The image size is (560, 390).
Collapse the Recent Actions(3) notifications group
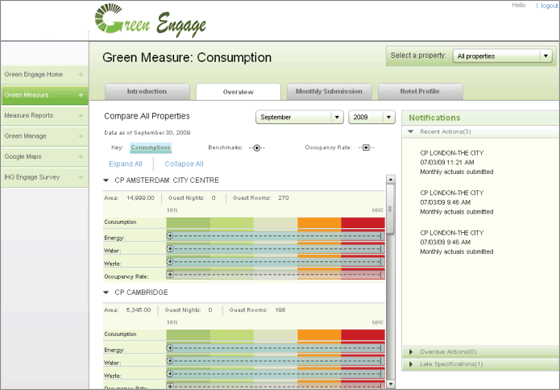tap(411, 132)
